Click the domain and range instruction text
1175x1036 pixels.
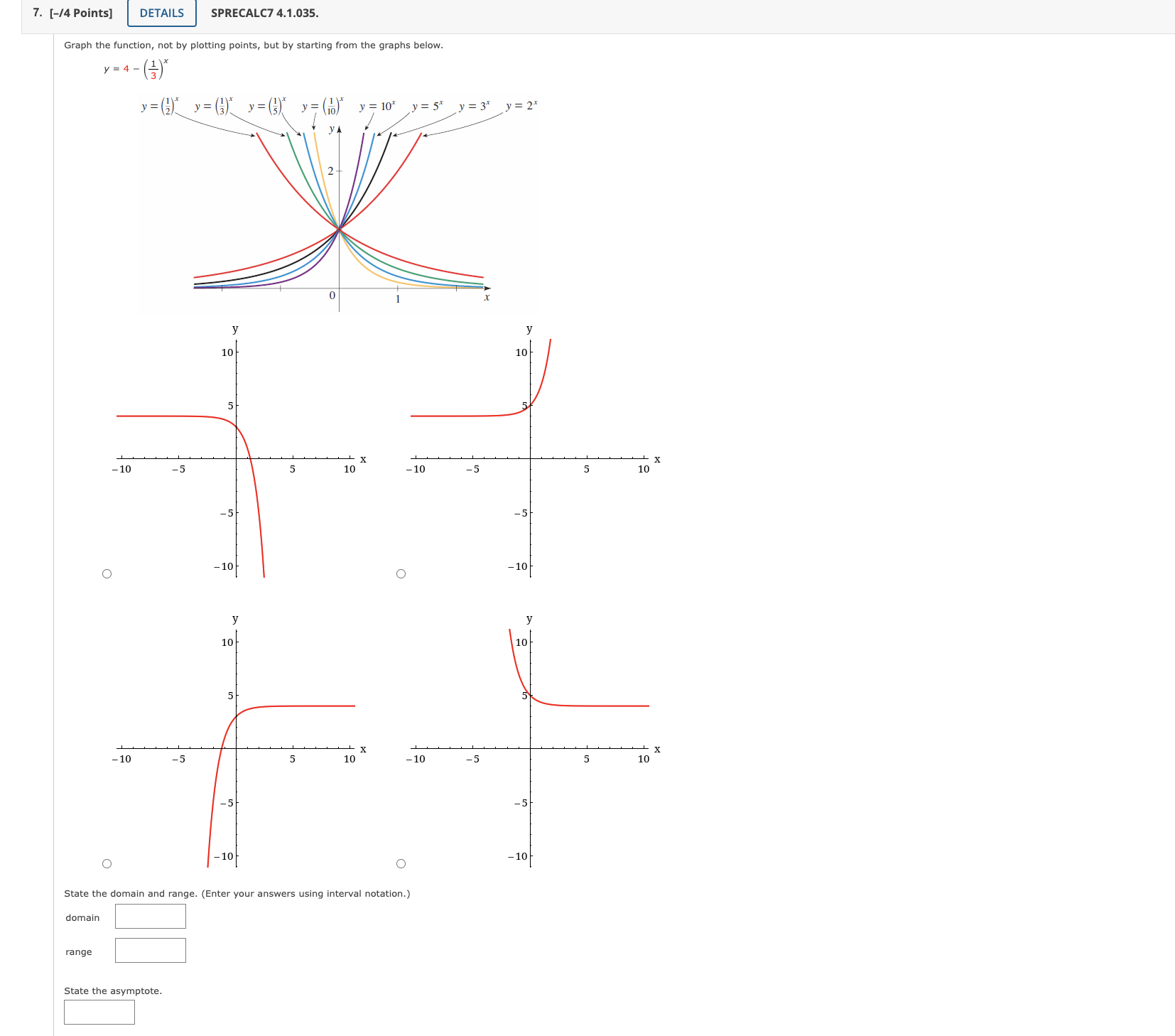pyautogui.click(x=237, y=893)
